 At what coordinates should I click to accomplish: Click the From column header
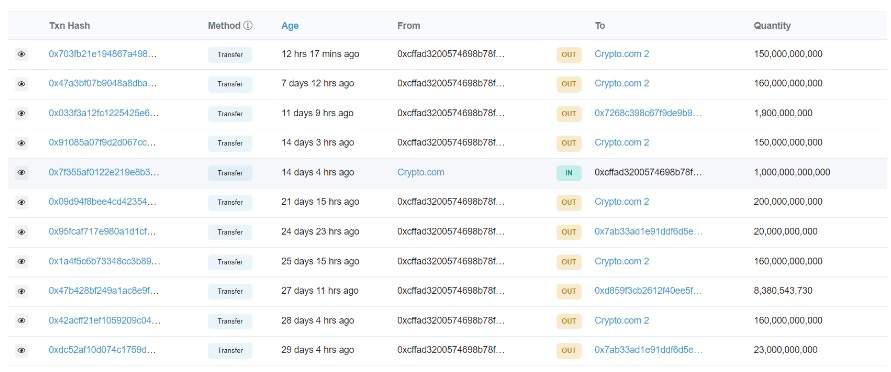coord(409,26)
